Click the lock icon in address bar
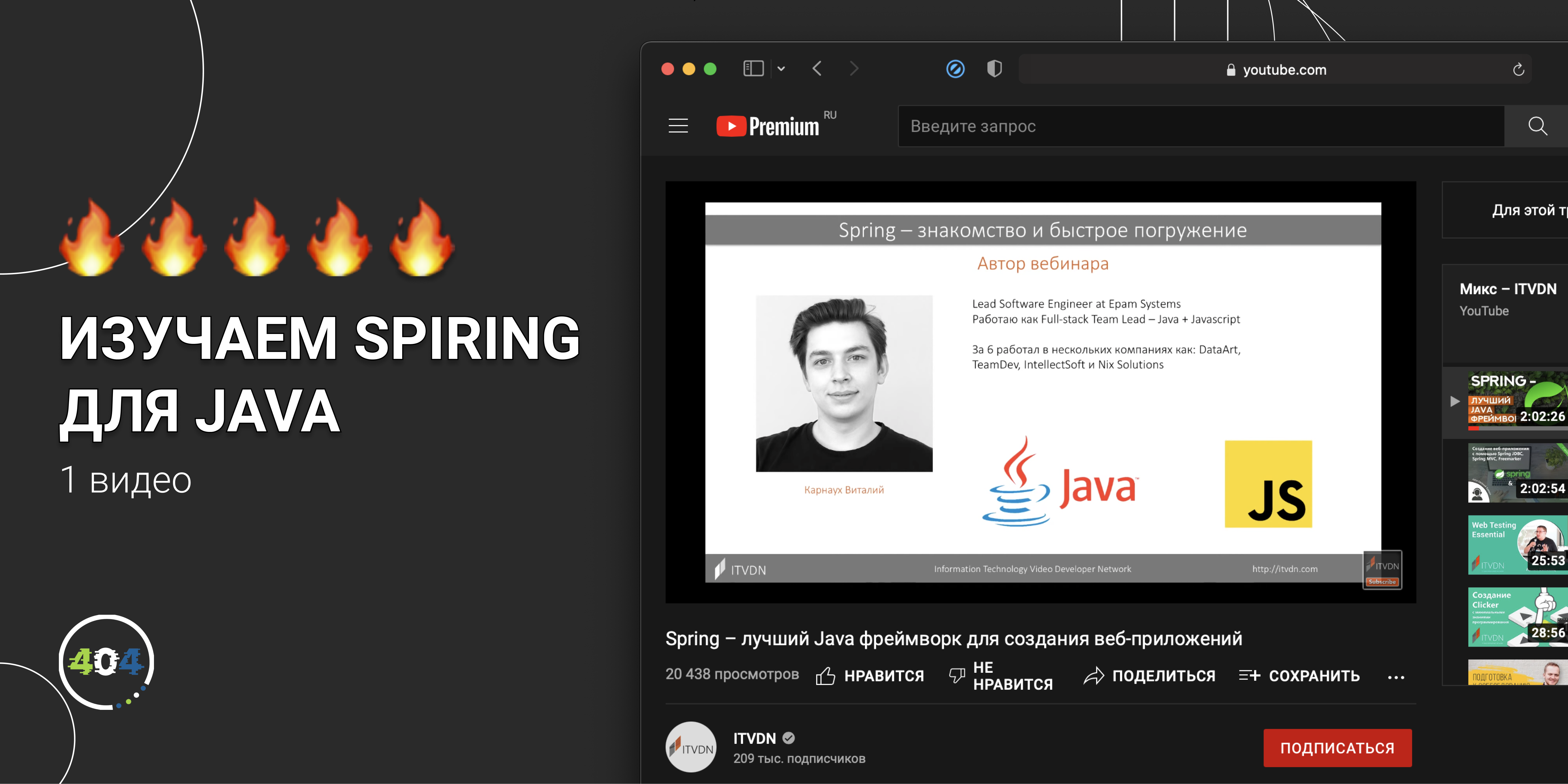This screenshot has width=1568, height=784. pyautogui.click(x=1231, y=70)
